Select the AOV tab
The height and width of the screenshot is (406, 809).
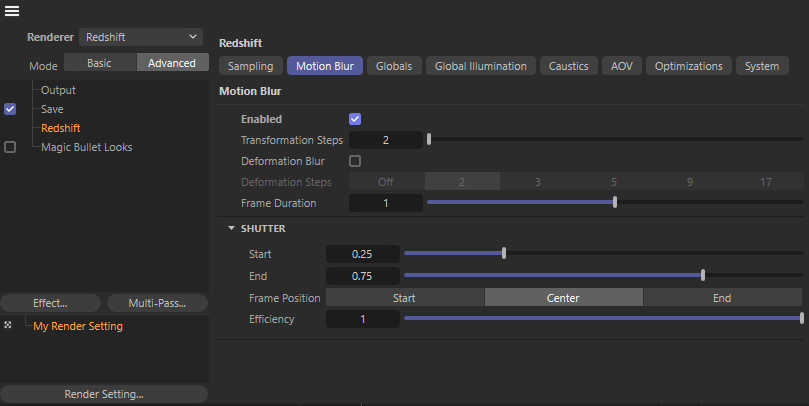620,66
